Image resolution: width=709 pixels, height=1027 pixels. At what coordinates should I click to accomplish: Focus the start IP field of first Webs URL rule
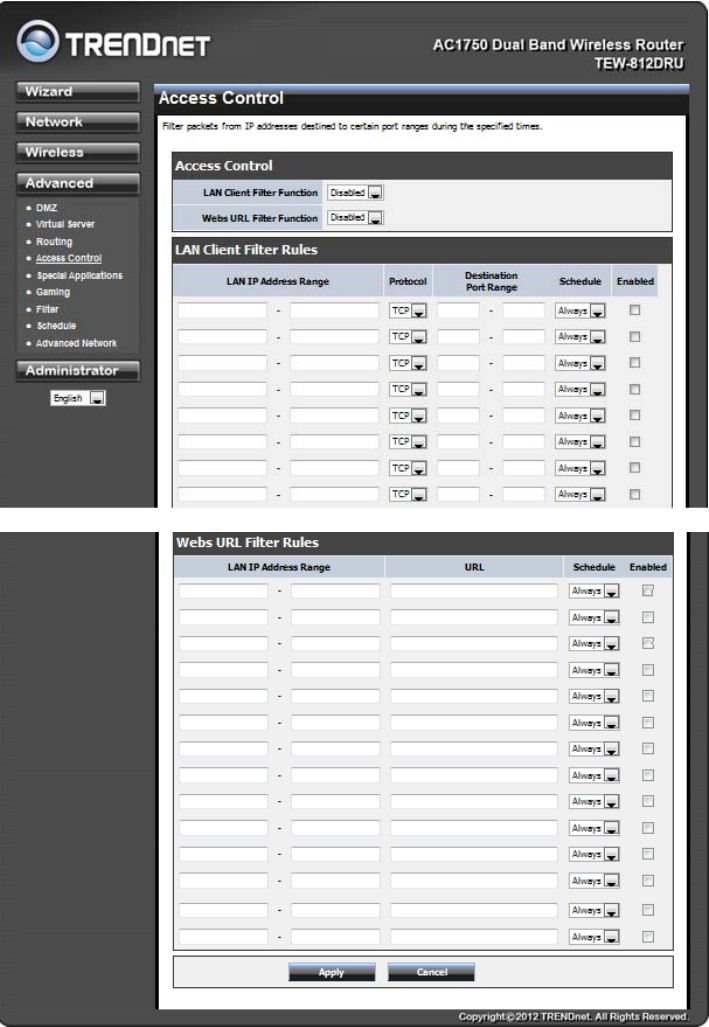(223, 591)
